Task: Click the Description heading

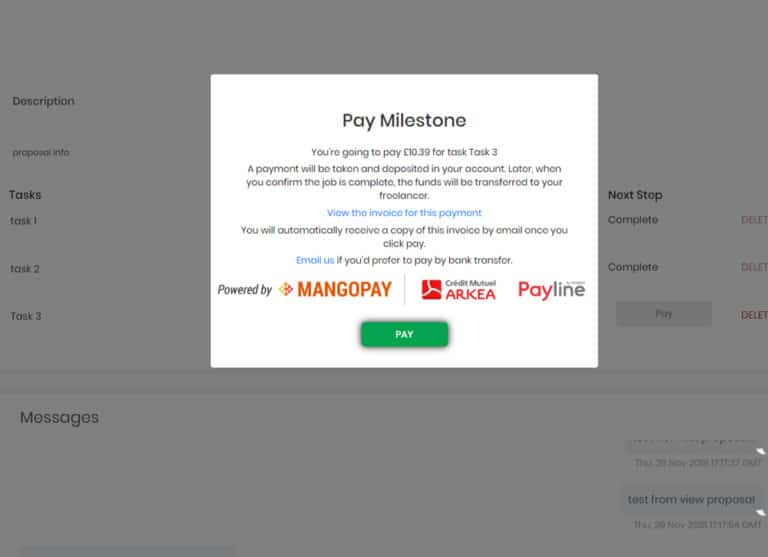Action: point(44,101)
